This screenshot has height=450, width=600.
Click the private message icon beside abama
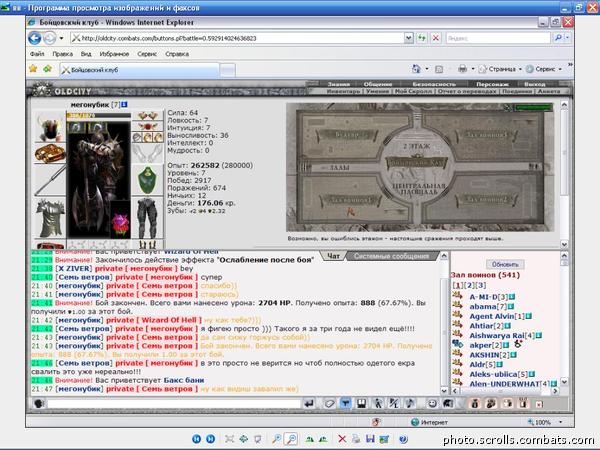tap(457, 305)
